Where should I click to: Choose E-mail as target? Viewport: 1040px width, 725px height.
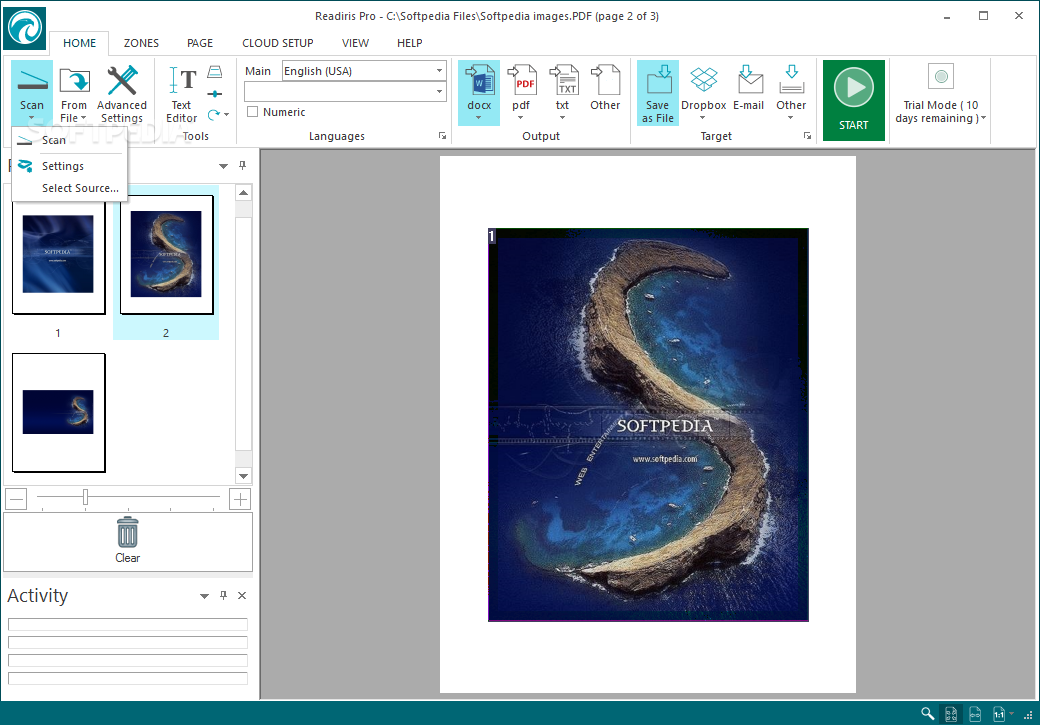[x=749, y=88]
